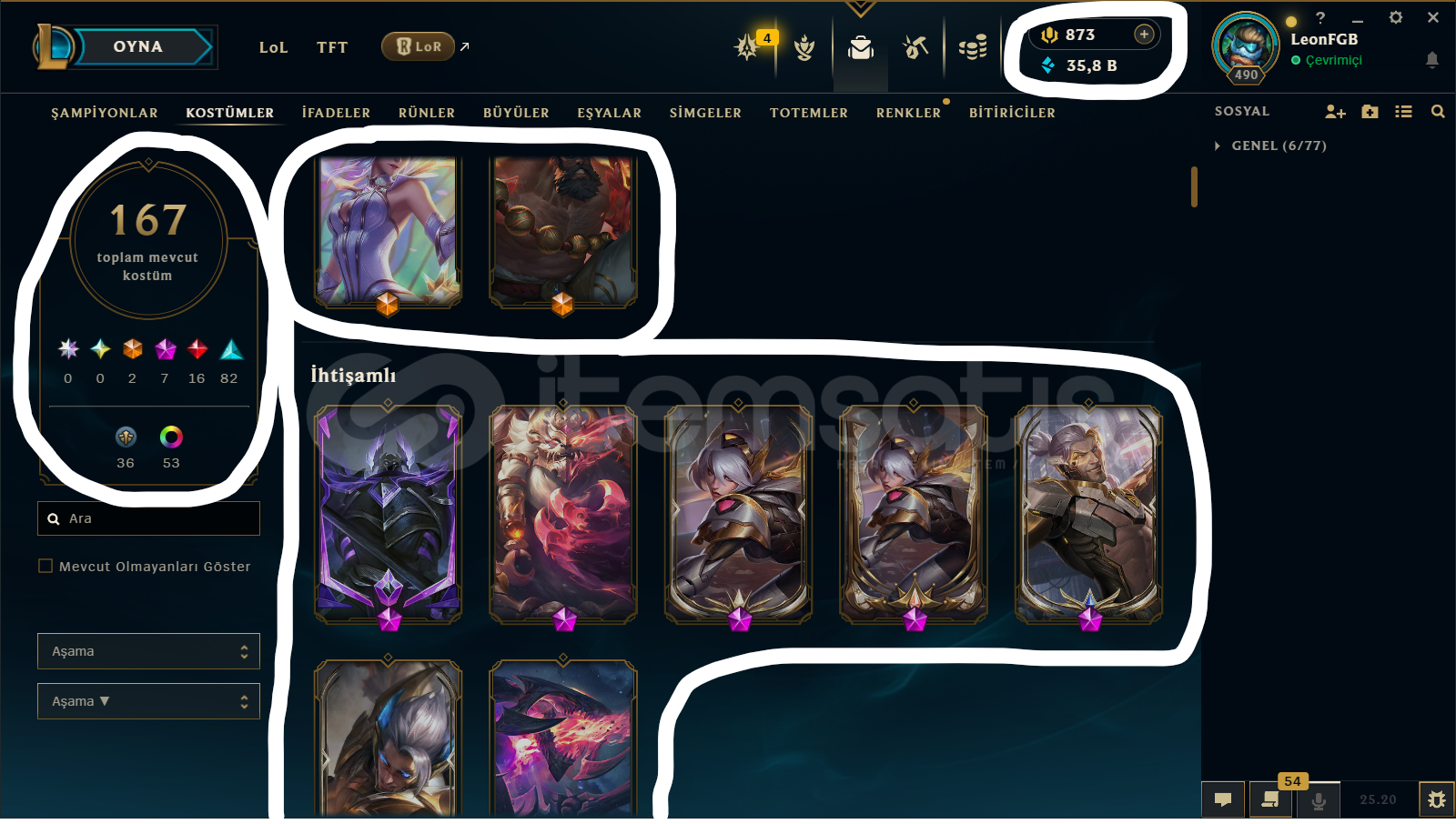Image resolution: width=1456 pixels, height=824 pixels.
Task: Open the bug report icon
Action: tap(1436, 799)
